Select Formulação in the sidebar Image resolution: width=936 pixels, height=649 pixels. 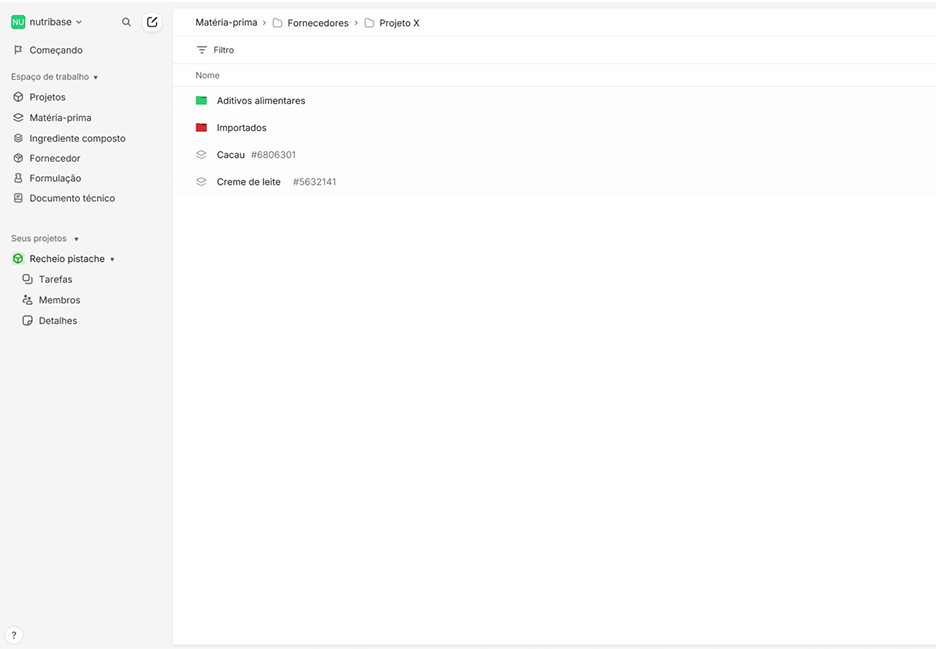55,178
